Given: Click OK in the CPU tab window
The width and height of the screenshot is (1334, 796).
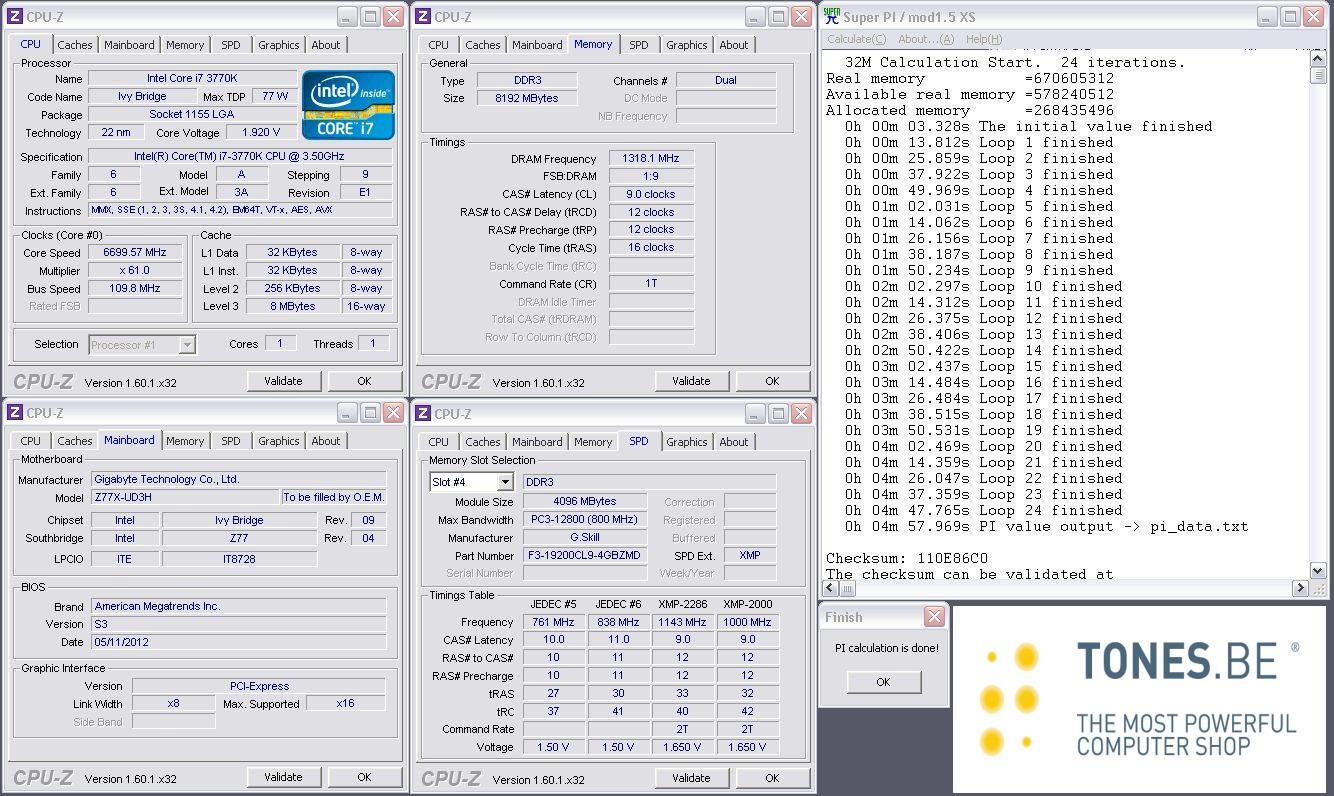Looking at the screenshot, I should [364, 381].
